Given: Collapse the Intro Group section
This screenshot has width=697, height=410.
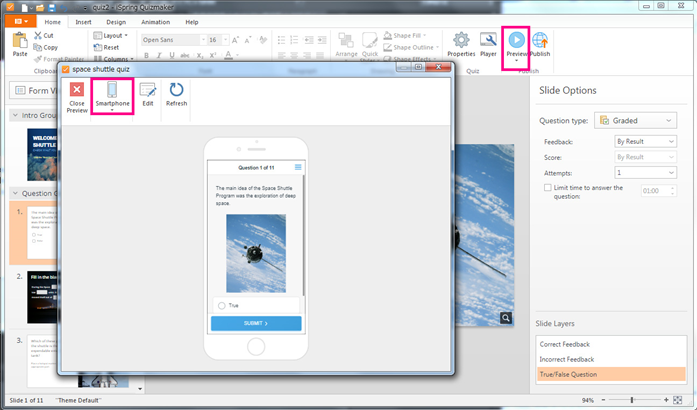Looking at the screenshot, I should pyautogui.click(x=15, y=115).
